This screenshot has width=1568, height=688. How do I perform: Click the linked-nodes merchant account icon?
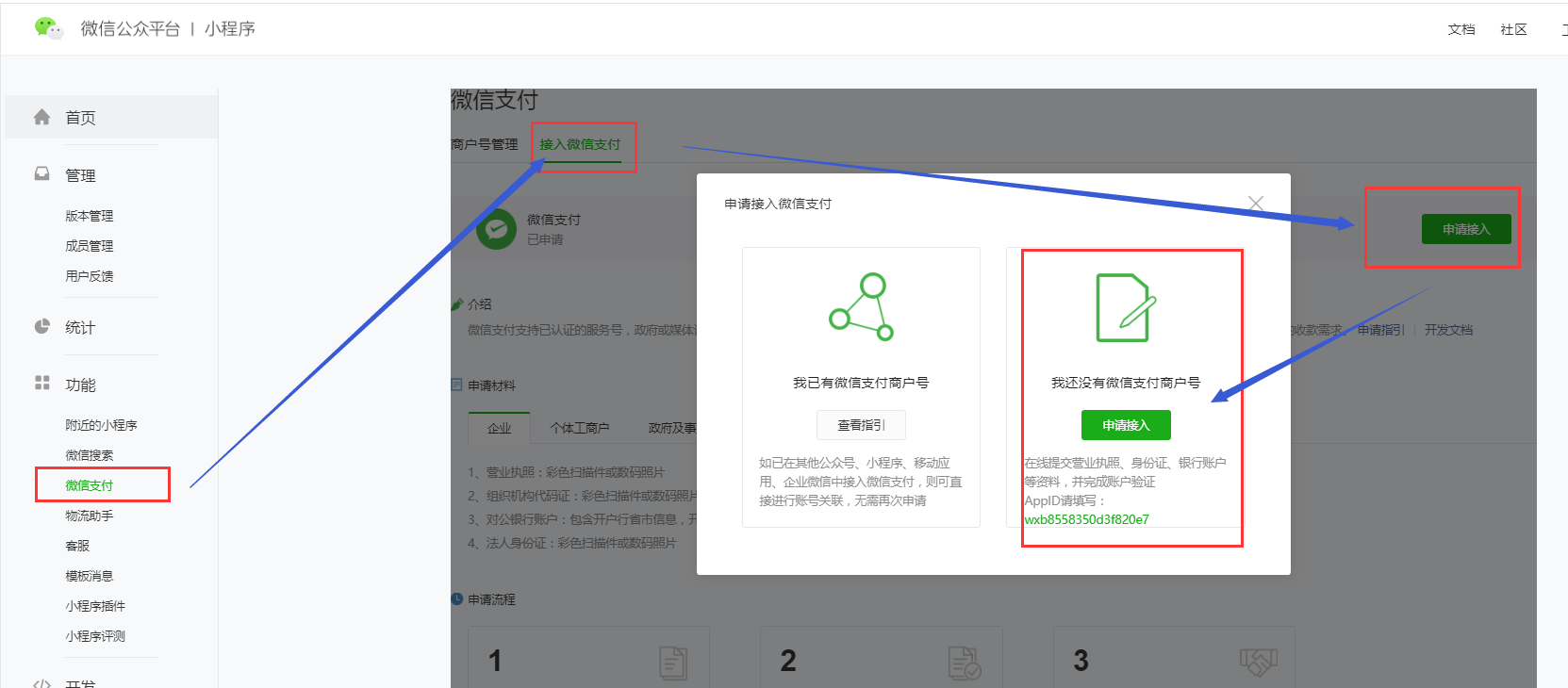[x=861, y=307]
